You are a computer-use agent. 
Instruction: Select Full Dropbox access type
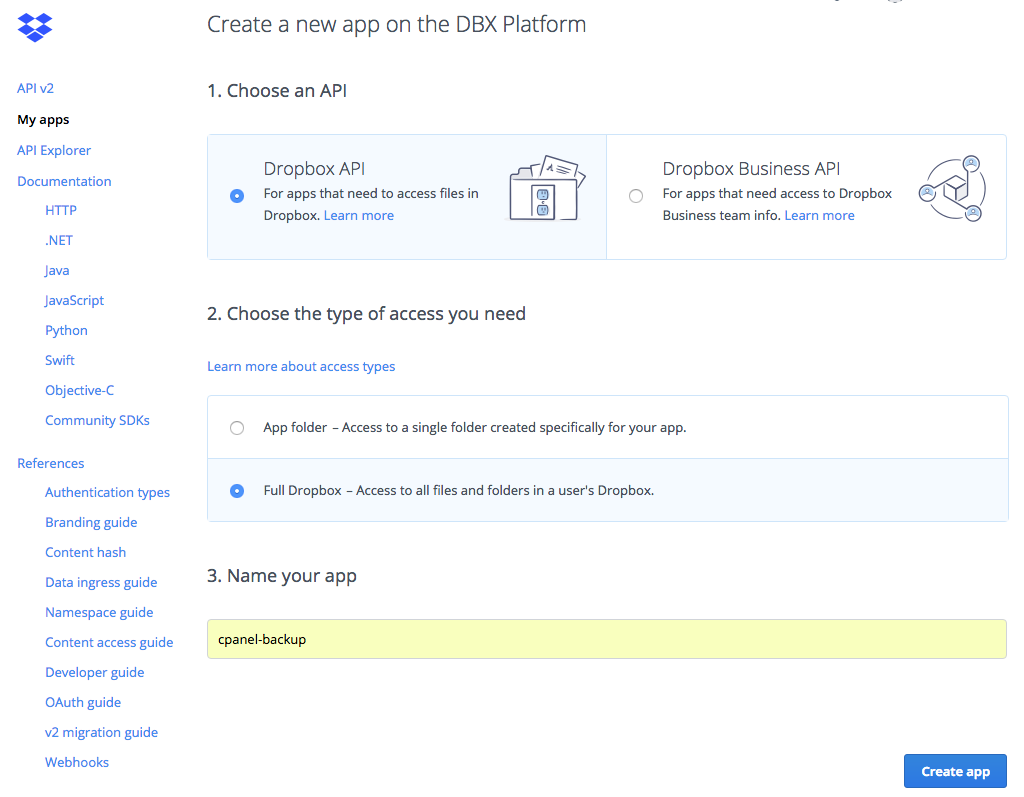(x=237, y=490)
